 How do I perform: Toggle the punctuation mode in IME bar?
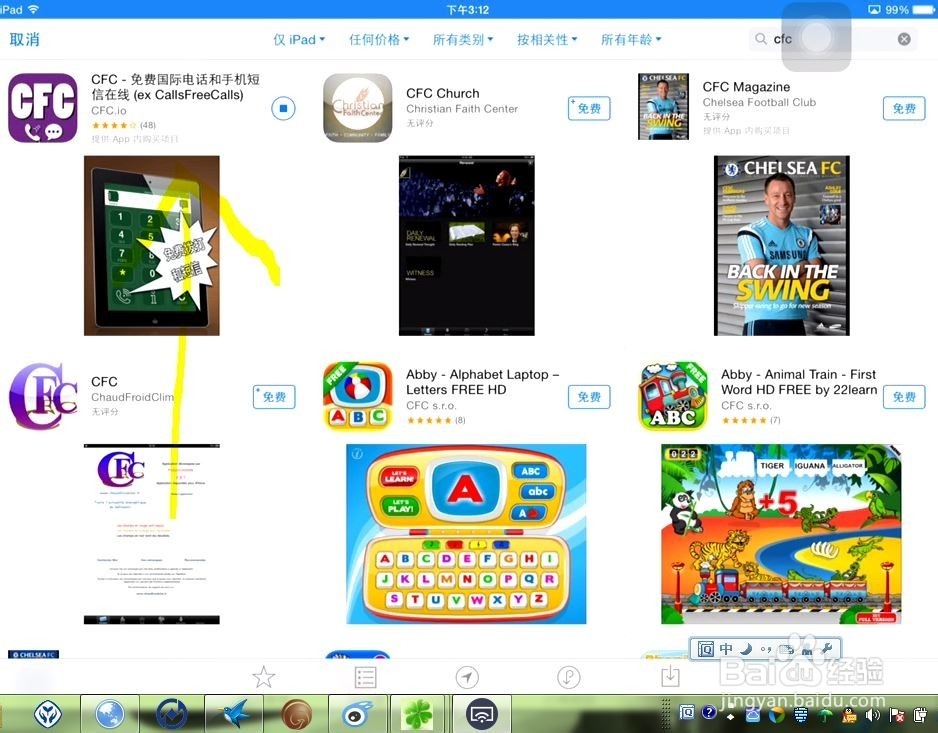point(766,649)
